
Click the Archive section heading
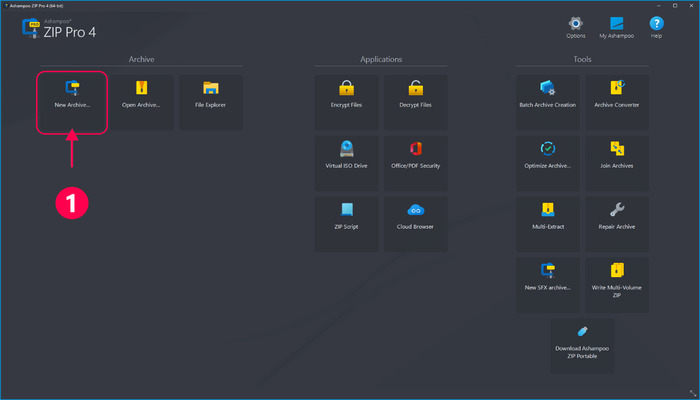coord(142,59)
